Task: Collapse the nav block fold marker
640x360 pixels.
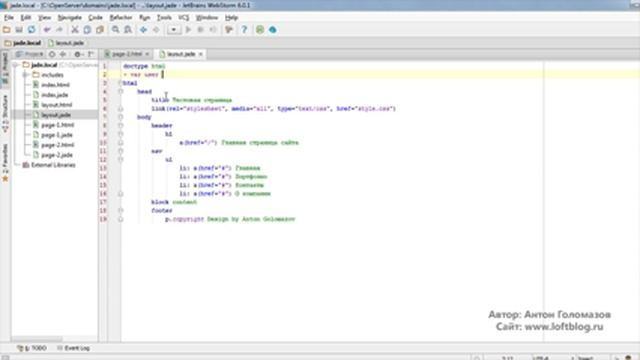Action: pyautogui.click(x=120, y=151)
